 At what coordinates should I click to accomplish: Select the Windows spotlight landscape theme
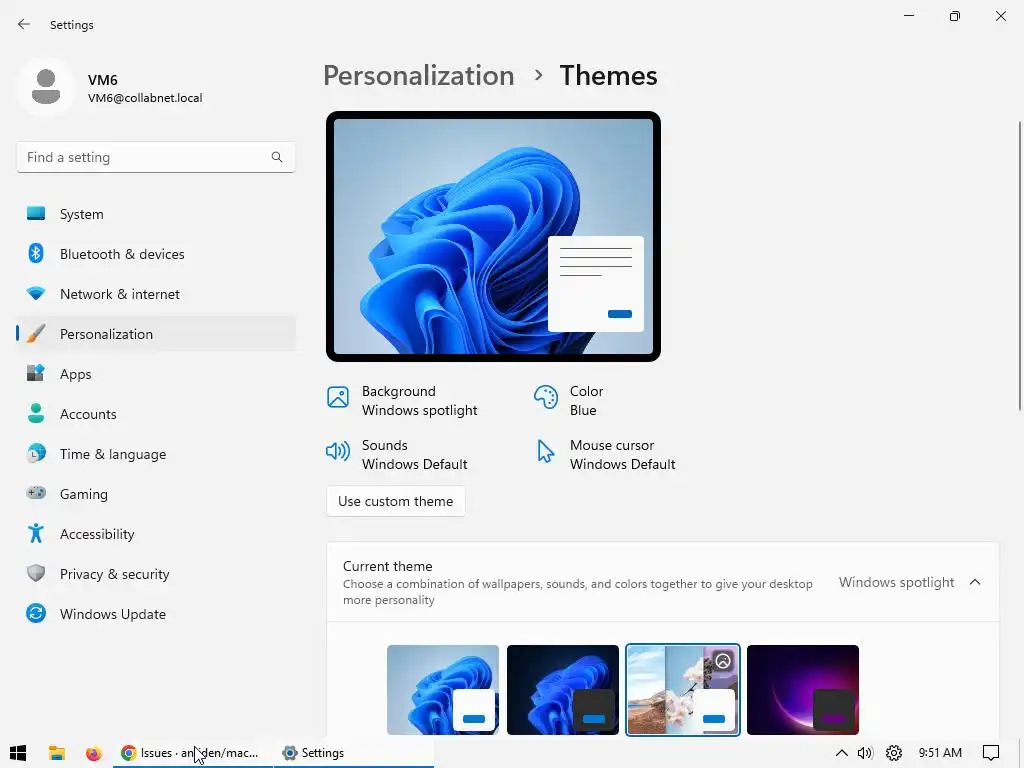tap(682, 690)
